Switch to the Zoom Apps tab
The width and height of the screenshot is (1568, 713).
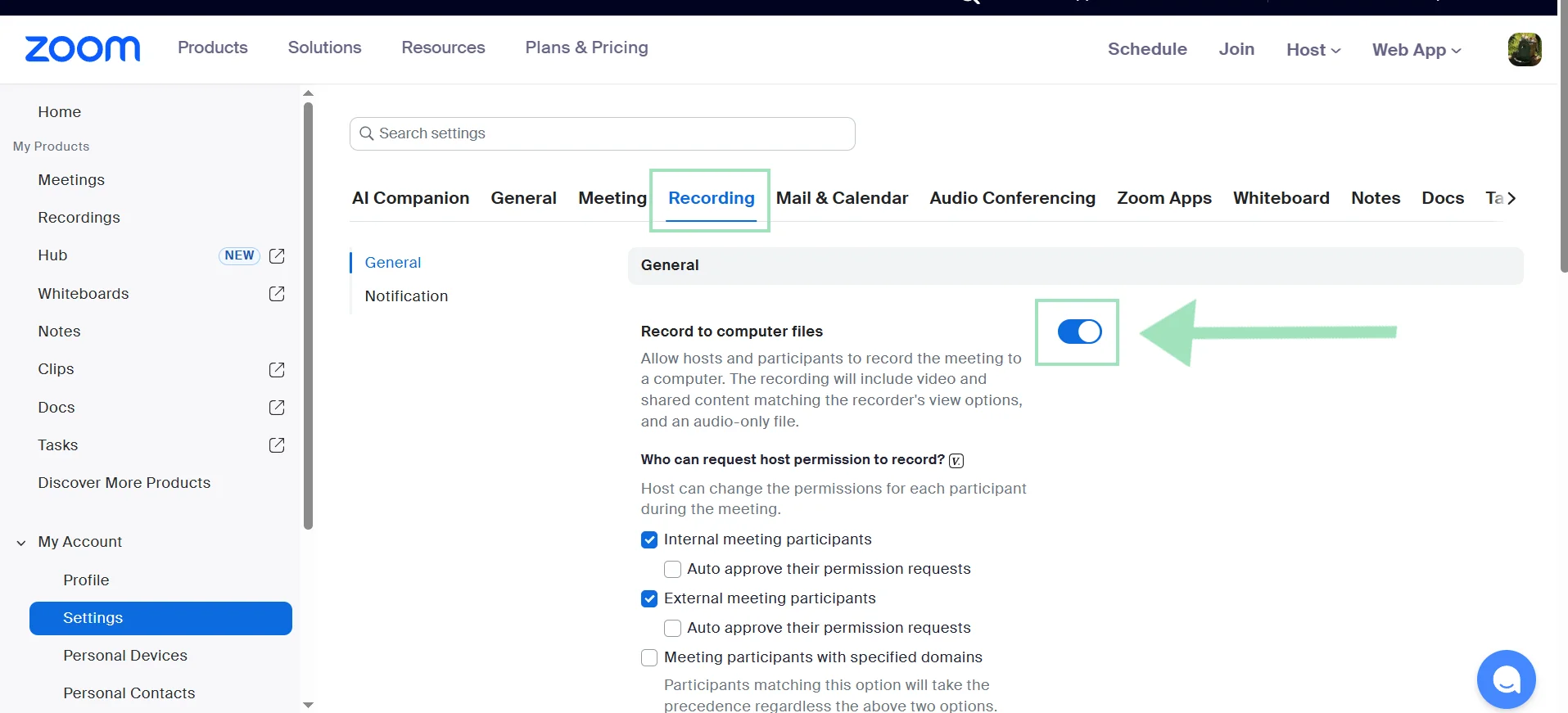1164,198
